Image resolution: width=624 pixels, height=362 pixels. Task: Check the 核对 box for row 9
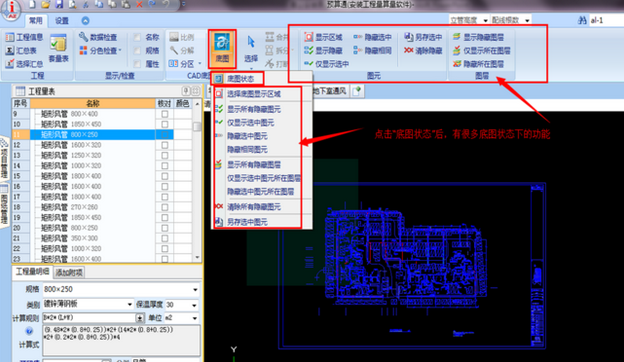[x=164, y=114]
